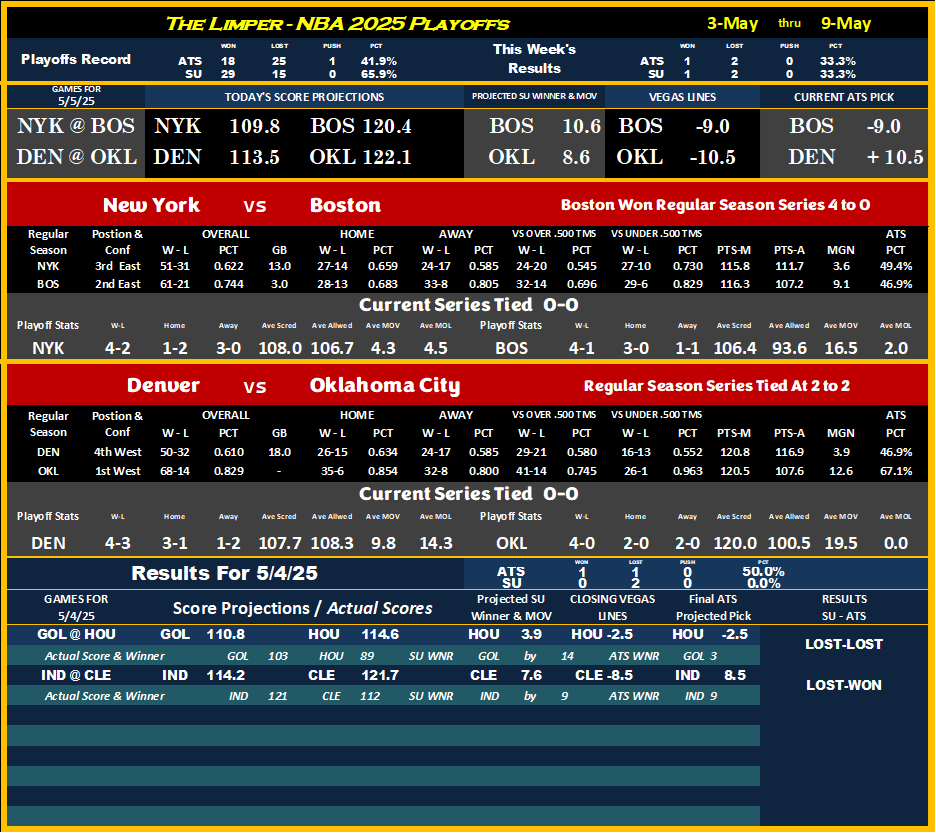The height and width of the screenshot is (833, 936).
Task: Click OKL playoff average scored 120.0
Action: (x=735, y=543)
